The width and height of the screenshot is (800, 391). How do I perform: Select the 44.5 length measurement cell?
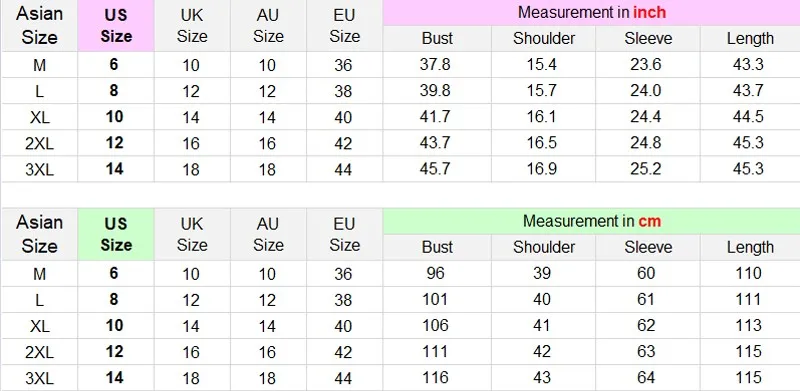750,117
